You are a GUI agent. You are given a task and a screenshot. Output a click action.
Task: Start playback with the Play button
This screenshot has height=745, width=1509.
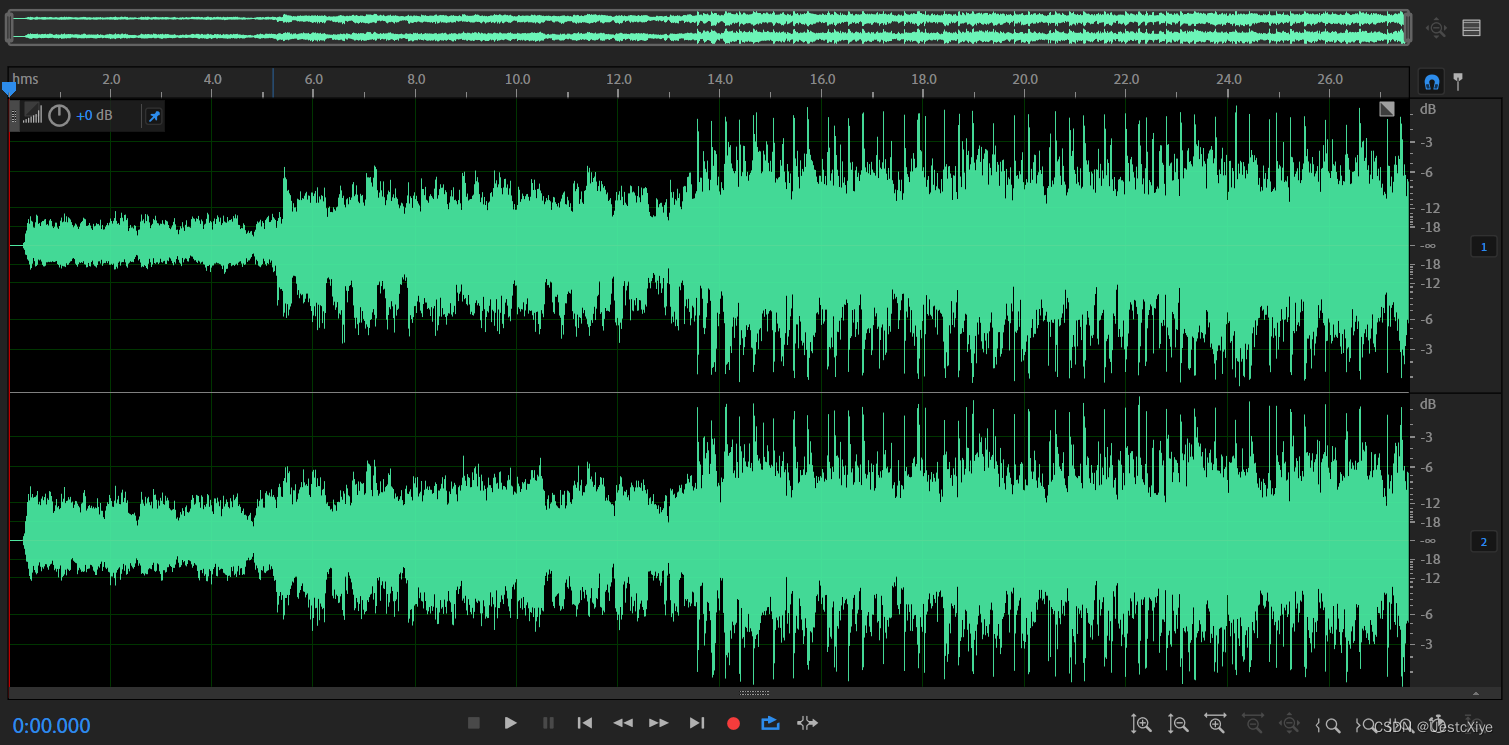[x=511, y=723]
